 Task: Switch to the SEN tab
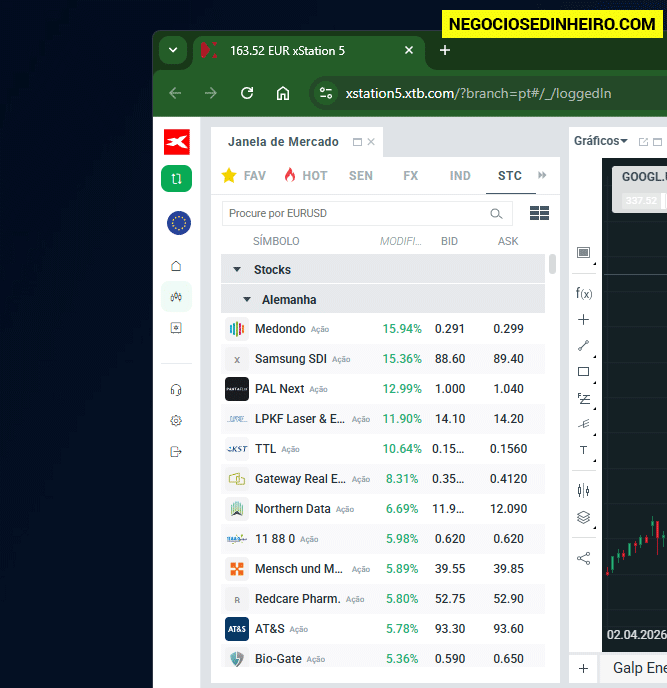coord(361,176)
